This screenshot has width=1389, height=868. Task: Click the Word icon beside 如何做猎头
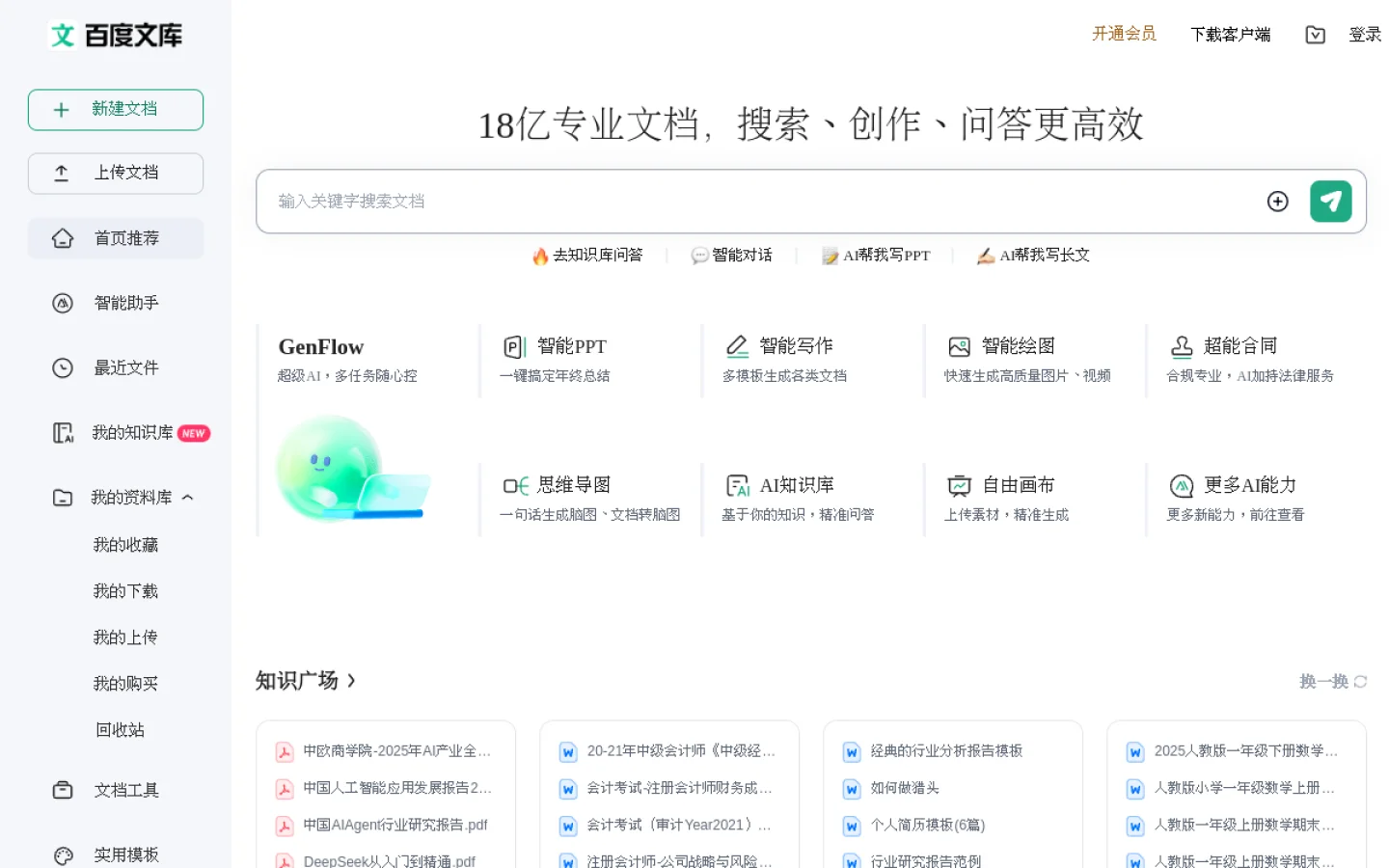(x=852, y=789)
